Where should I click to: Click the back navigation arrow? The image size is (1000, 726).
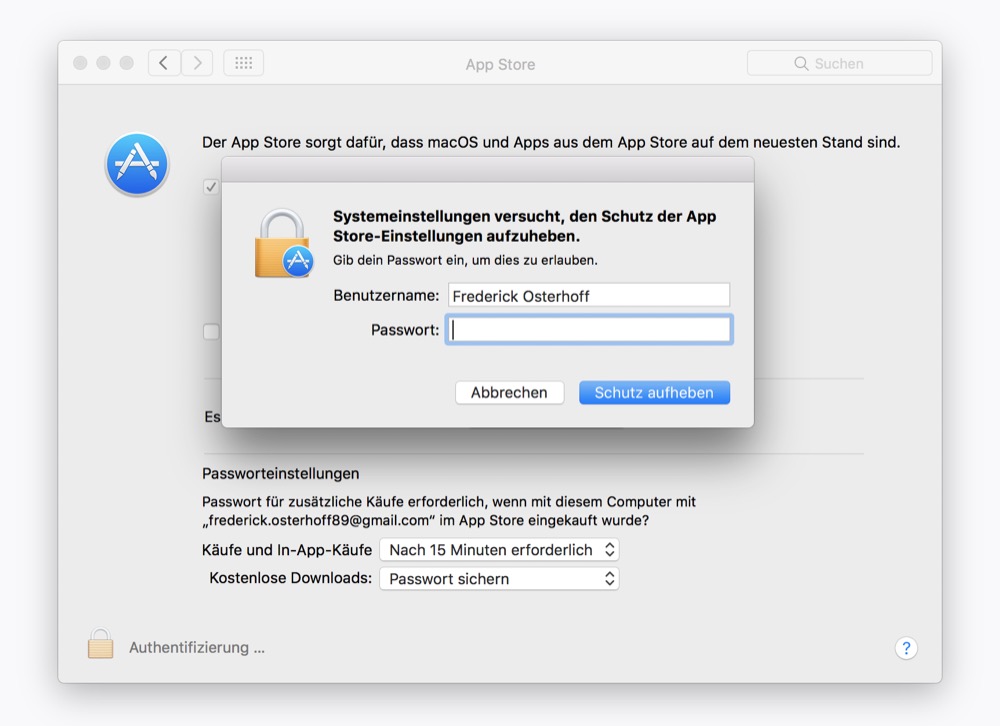click(164, 63)
